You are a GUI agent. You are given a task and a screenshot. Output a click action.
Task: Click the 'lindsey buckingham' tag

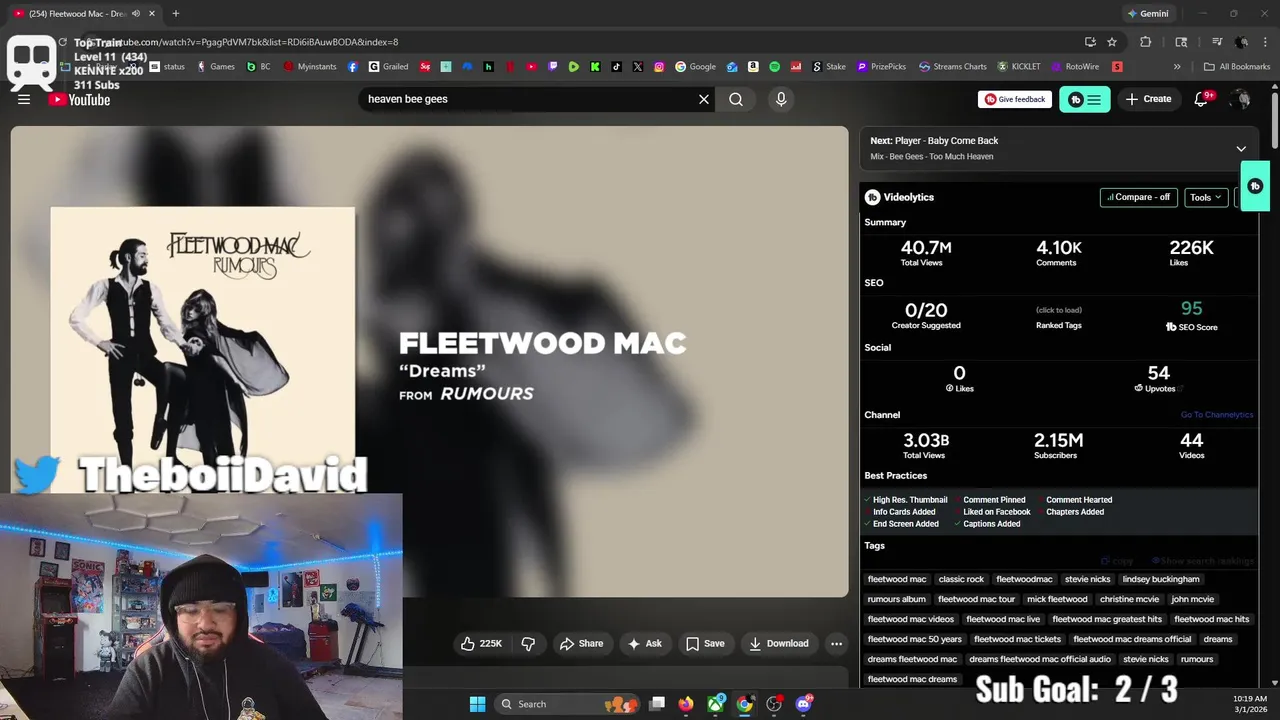tap(1160, 579)
